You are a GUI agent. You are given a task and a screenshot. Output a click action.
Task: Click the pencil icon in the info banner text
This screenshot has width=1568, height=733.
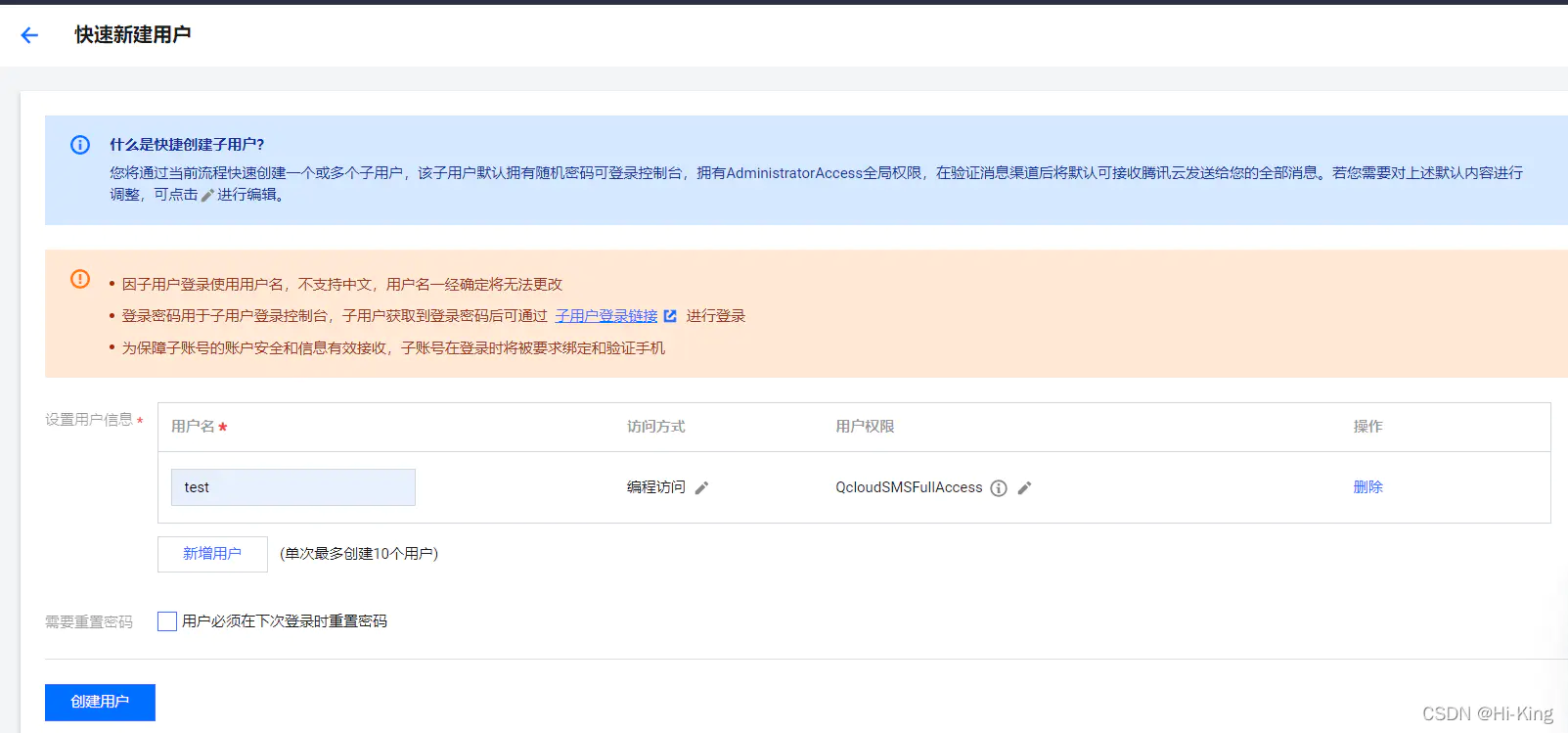point(207,195)
